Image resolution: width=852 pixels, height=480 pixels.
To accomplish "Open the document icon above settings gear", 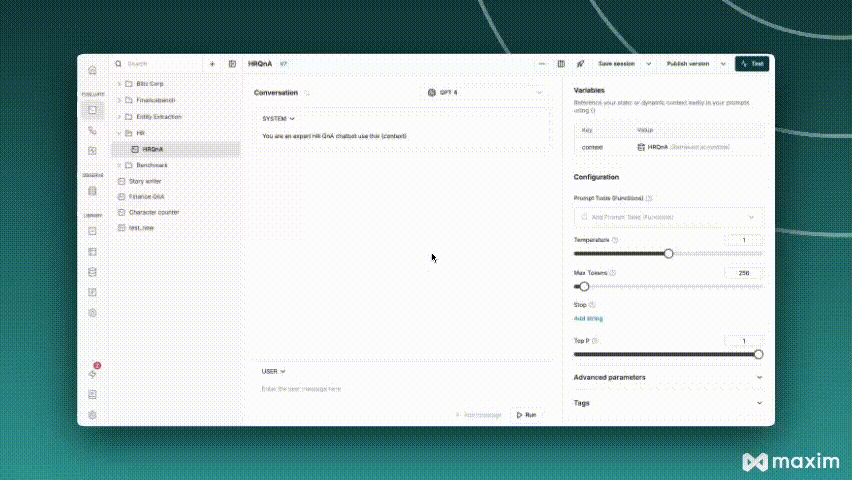I will pyautogui.click(x=92, y=395).
